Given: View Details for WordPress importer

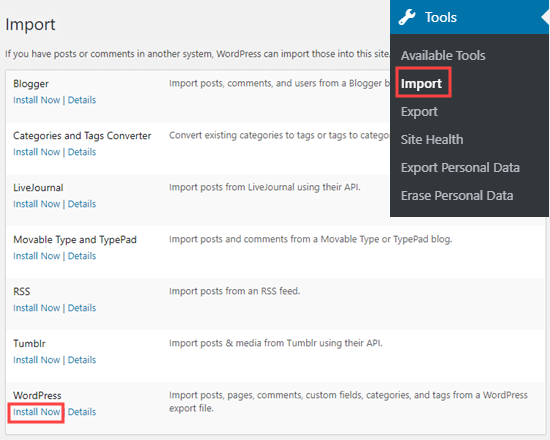Looking at the screenshot, I should (82, 412).
